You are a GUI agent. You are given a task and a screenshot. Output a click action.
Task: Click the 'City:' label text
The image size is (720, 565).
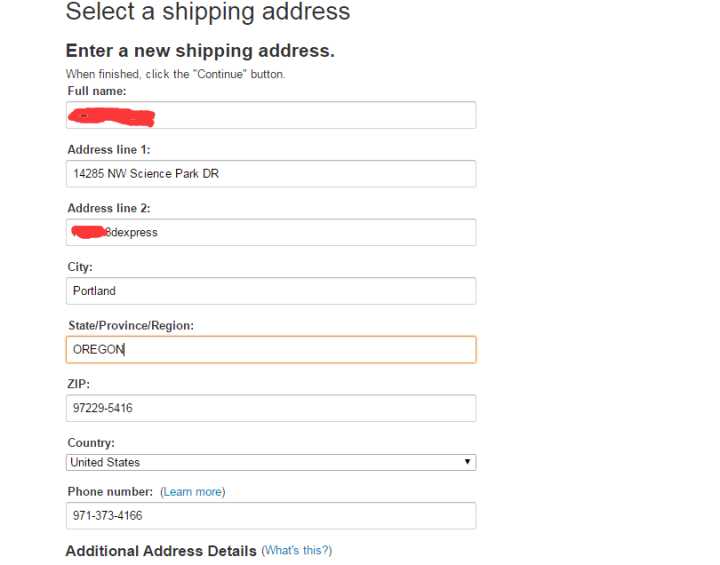click(x=80, y=267)
